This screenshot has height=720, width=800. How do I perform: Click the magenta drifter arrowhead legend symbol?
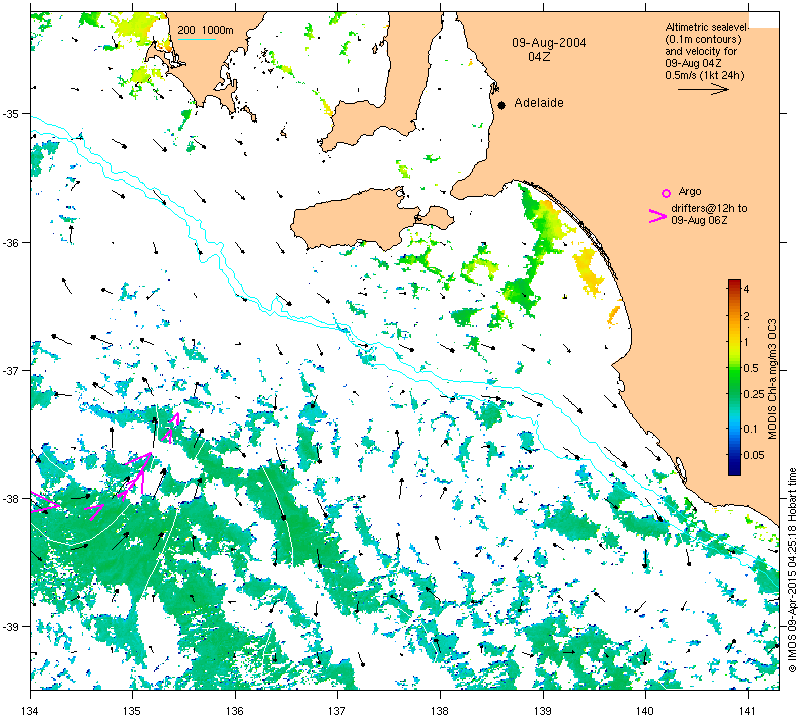(x=658, y=216)
